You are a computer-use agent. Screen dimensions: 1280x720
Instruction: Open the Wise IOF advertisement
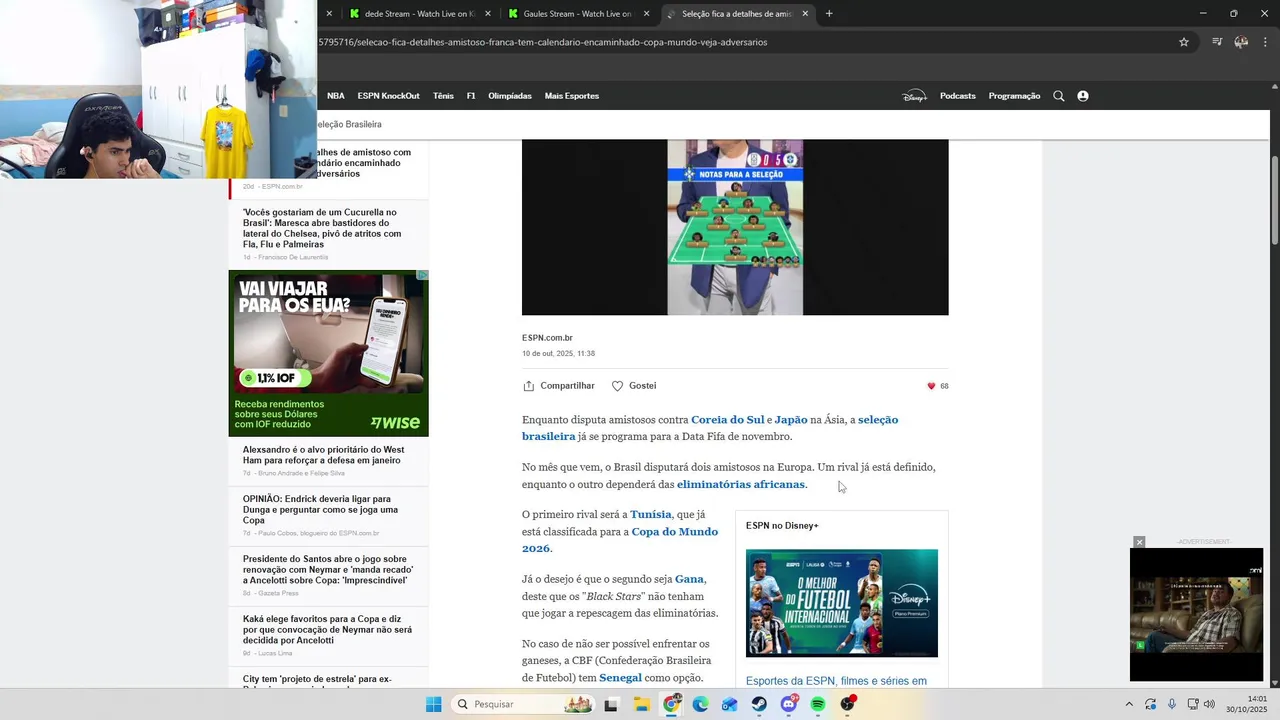point(329,353)
